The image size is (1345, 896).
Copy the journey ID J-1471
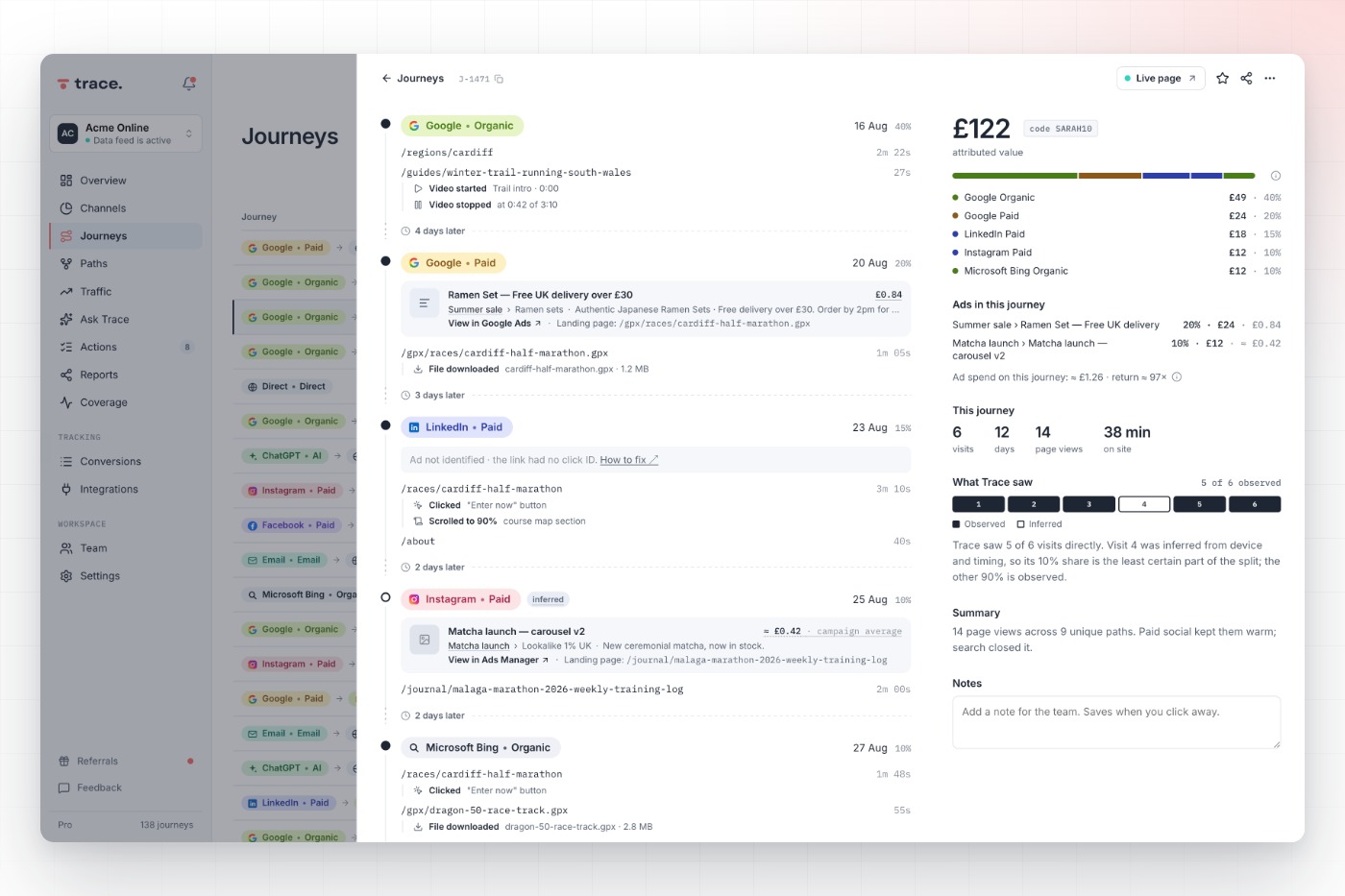coord(499,79)
